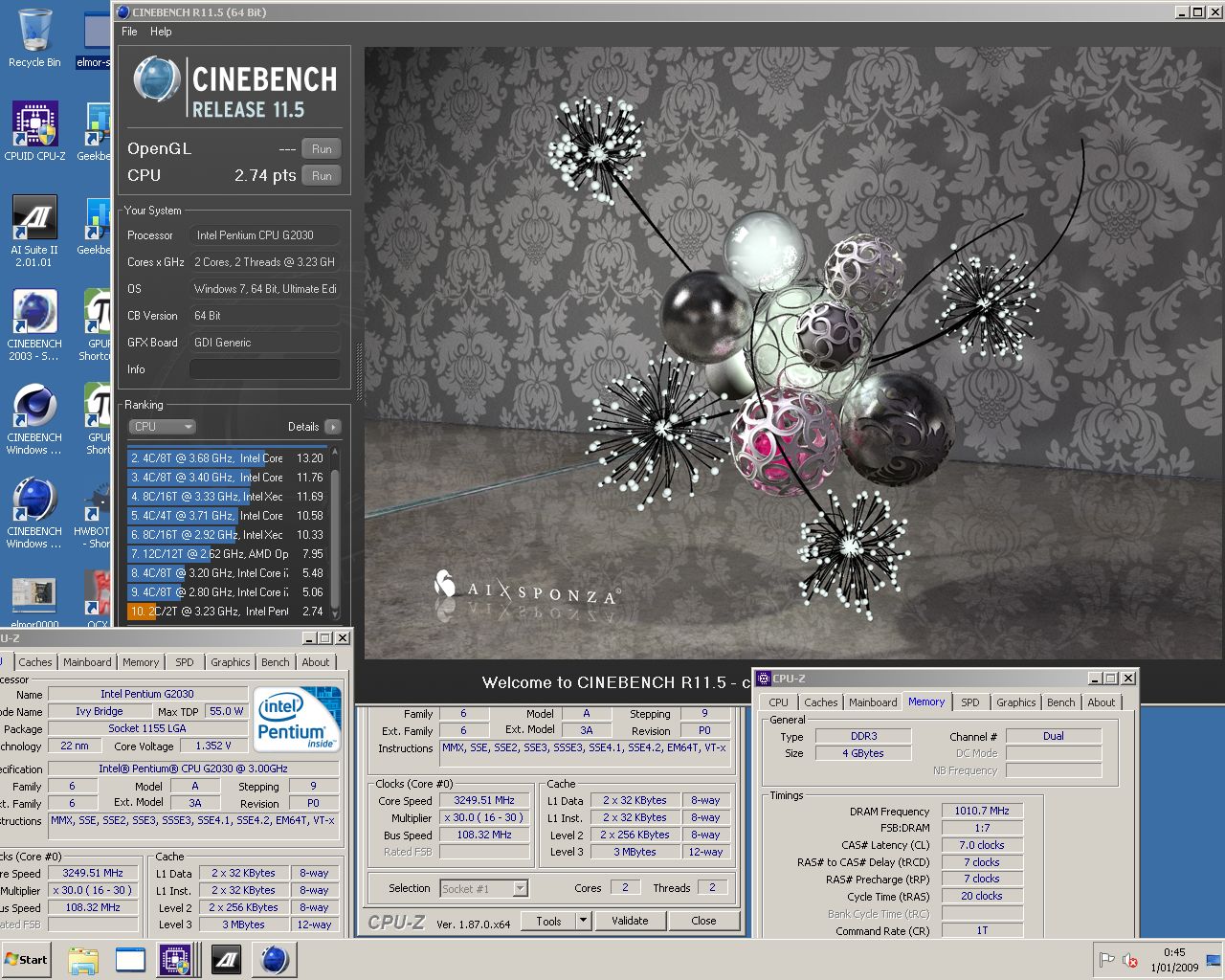The image size is (1225, 980).
Task: Click the Action Center flag tray icon
Action: tap(1106, 960)
